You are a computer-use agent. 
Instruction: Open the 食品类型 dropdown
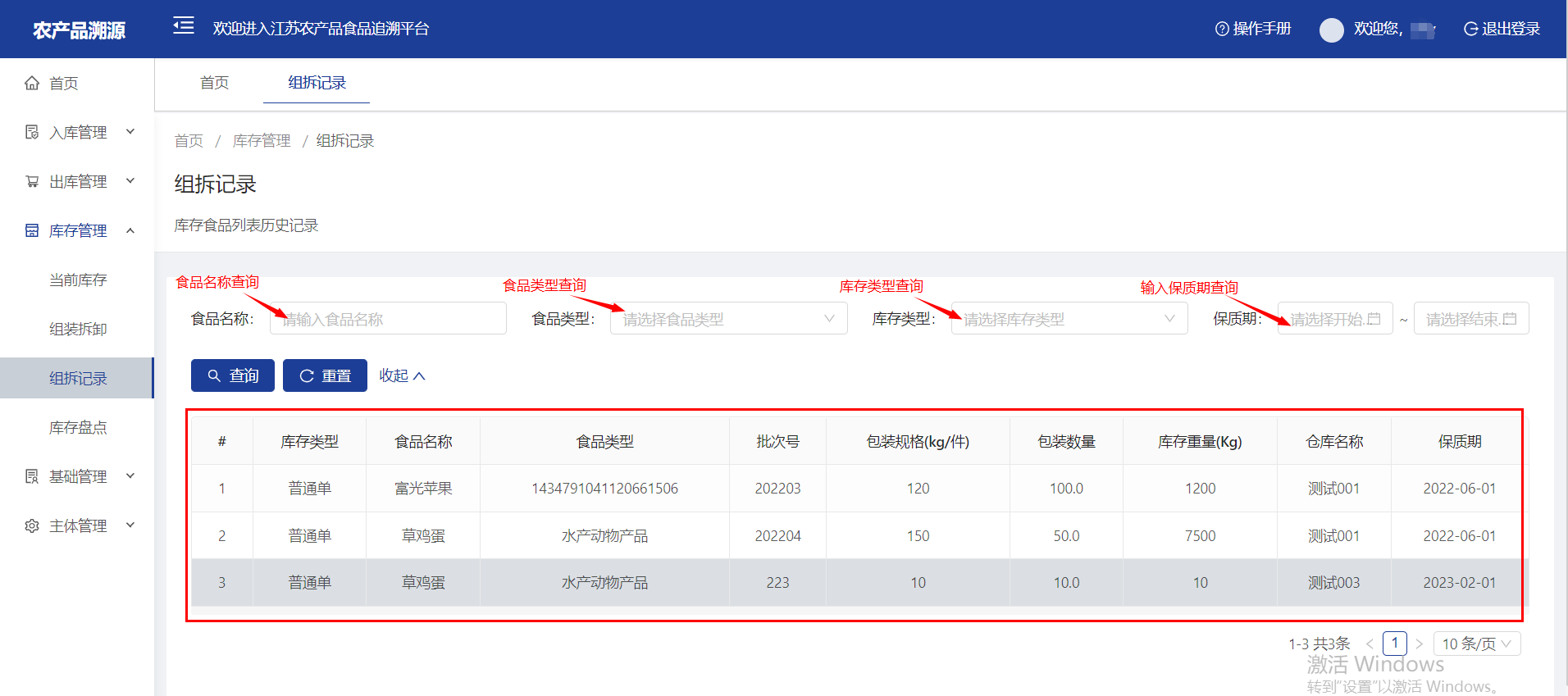click(x=728, y=319)
